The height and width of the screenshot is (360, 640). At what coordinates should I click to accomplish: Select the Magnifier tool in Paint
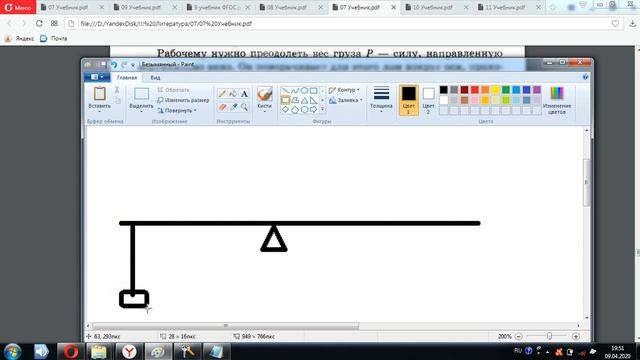(x=244, y=107)
